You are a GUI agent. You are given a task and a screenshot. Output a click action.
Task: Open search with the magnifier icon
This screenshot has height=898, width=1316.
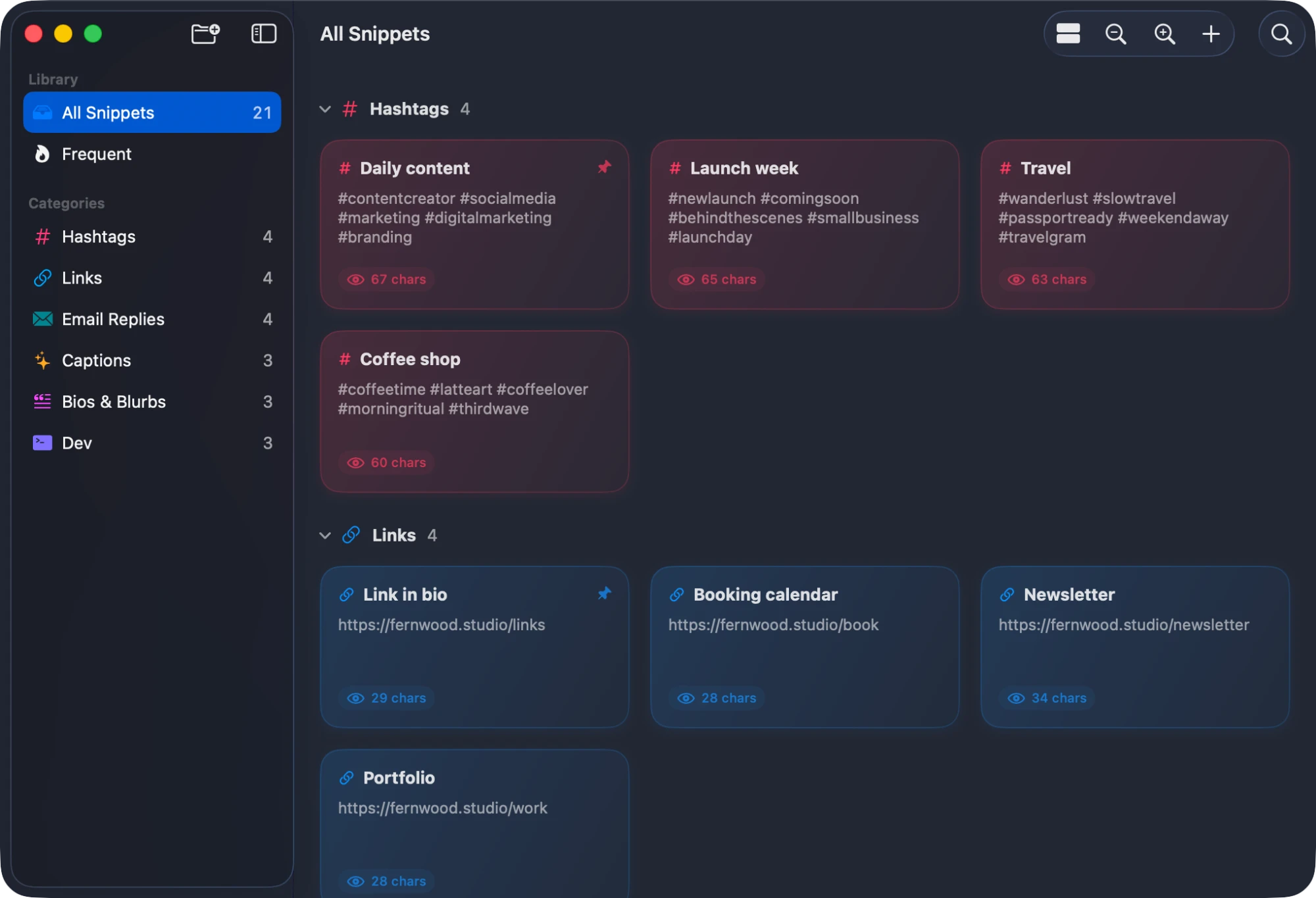pyautogui.click(x=1281, y=34)
